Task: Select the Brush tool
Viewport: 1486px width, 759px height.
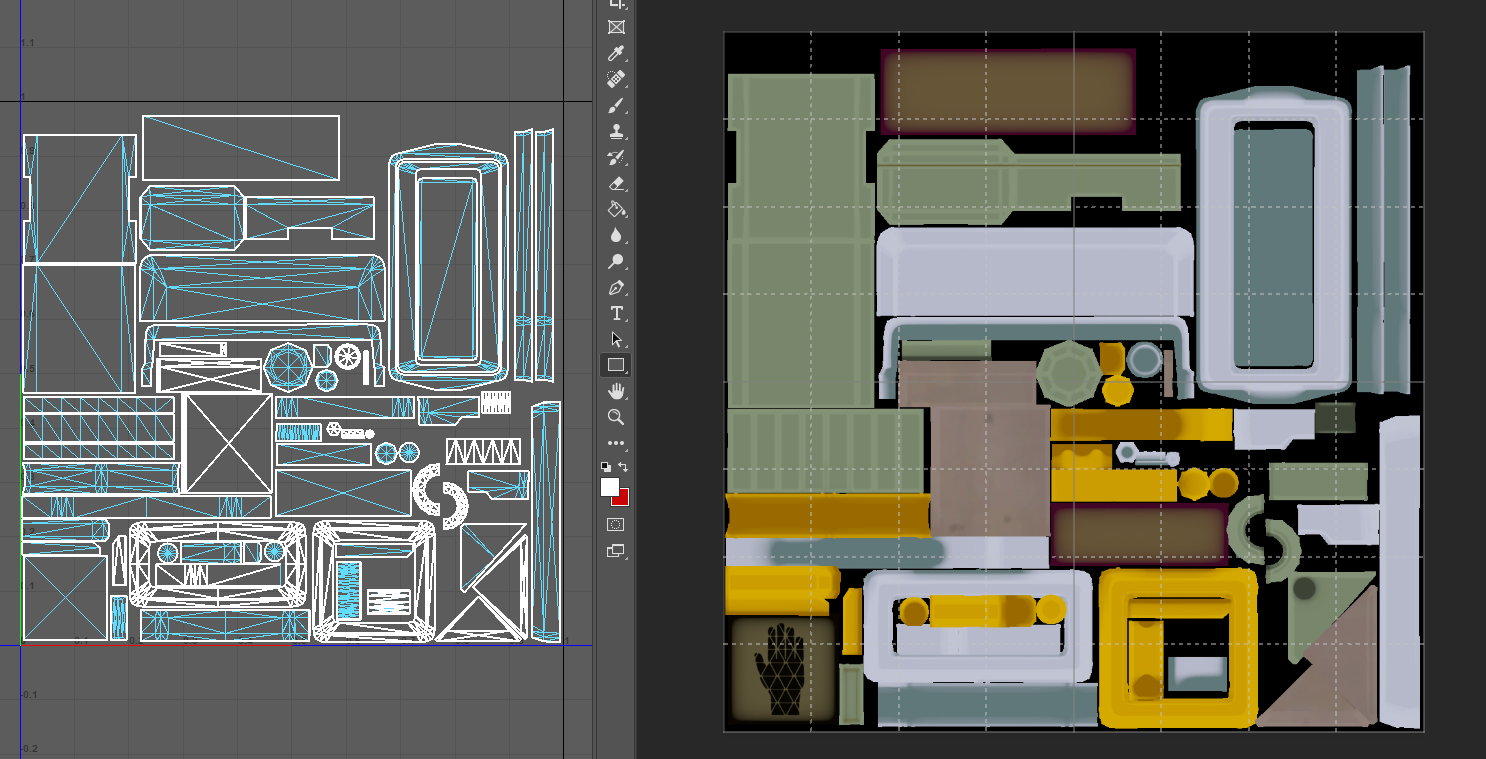Action: [x=616, y=105]
